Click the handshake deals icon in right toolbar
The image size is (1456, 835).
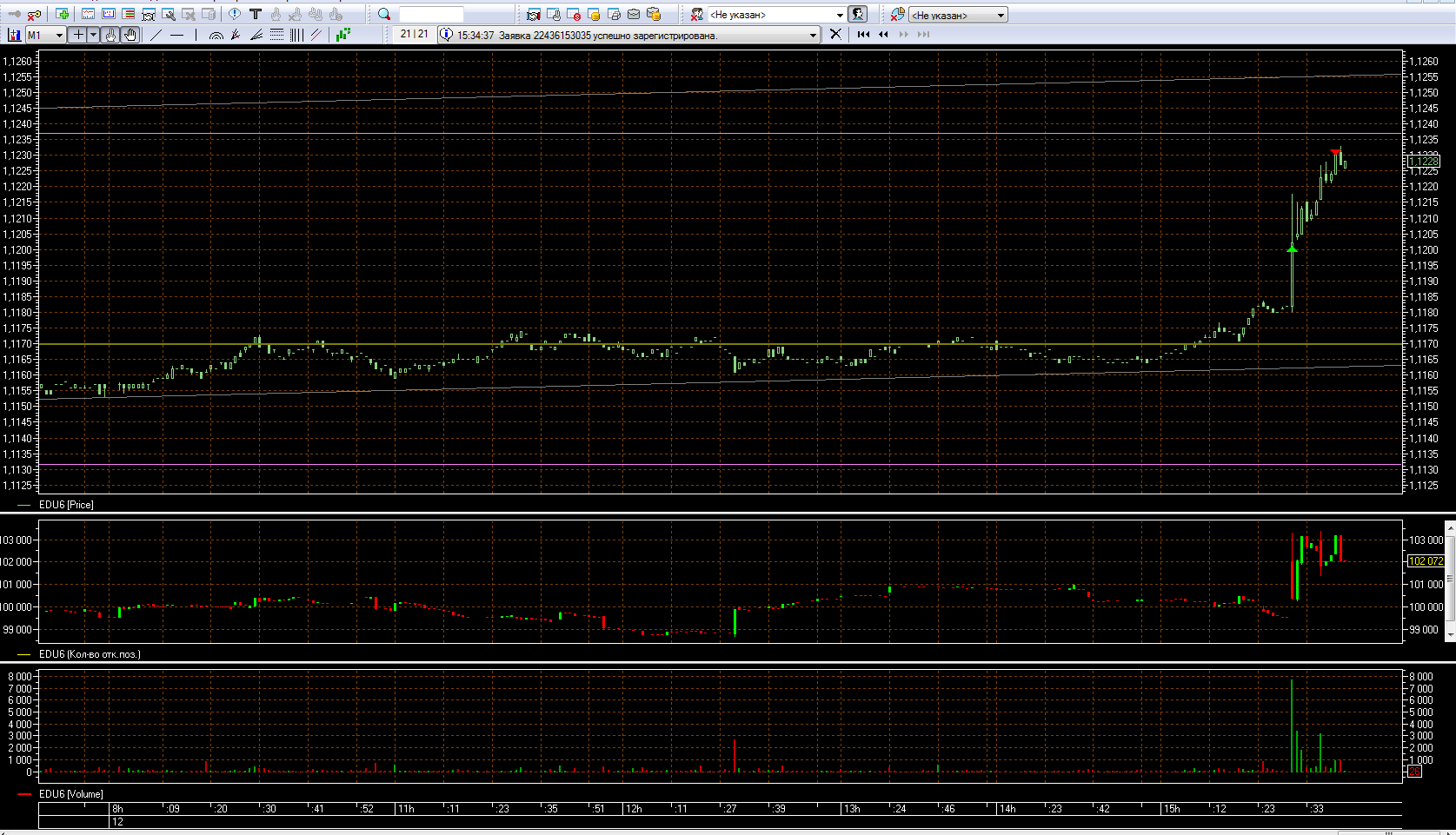[x=534, y=14]
